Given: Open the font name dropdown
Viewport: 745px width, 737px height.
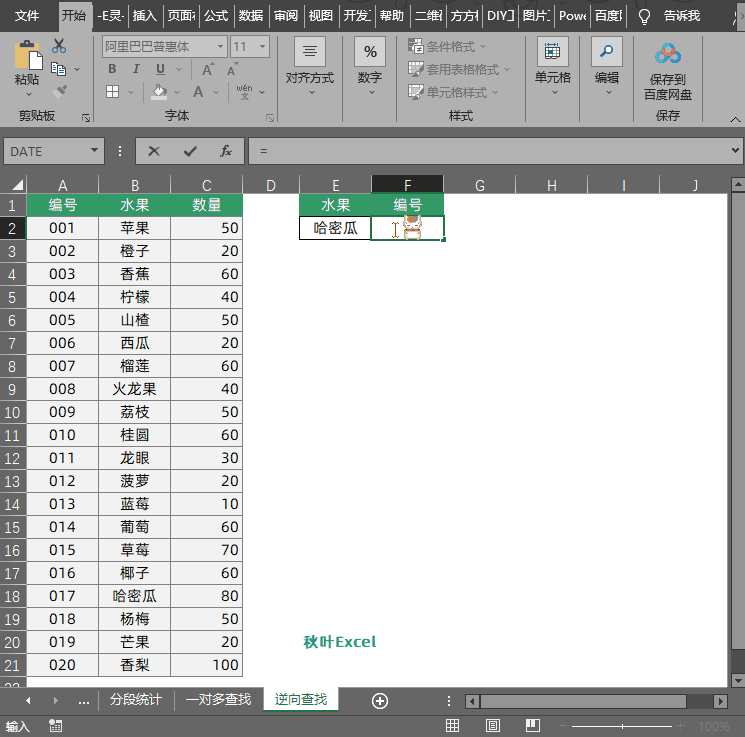Looking at the screenshot, I should 220,47.
